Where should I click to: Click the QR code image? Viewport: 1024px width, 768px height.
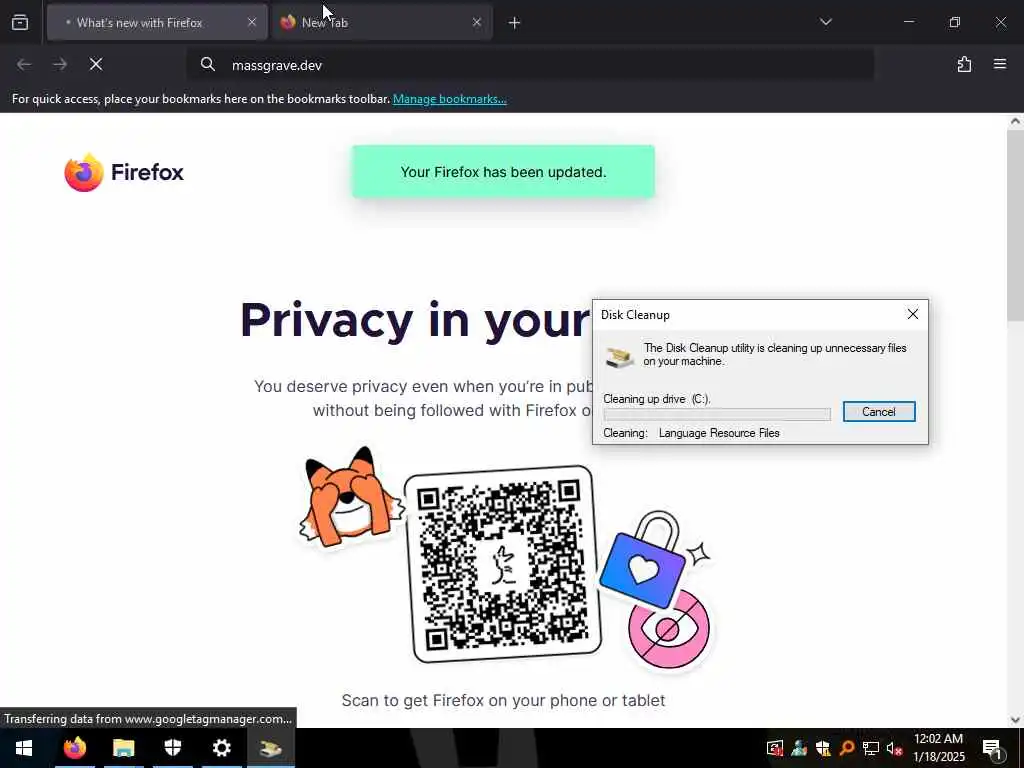coord(504,564)
